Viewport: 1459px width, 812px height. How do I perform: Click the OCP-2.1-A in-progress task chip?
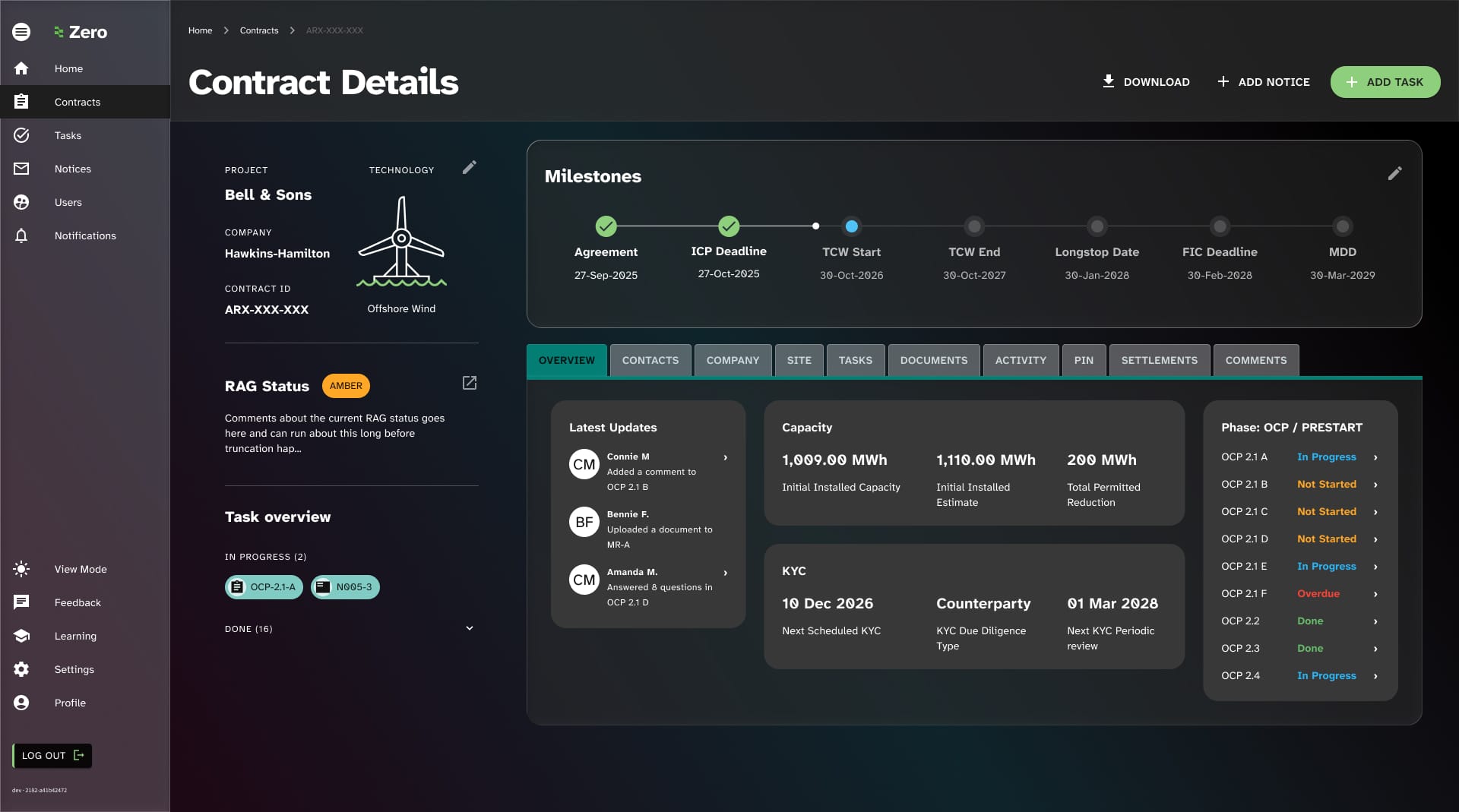pos(264,587)
